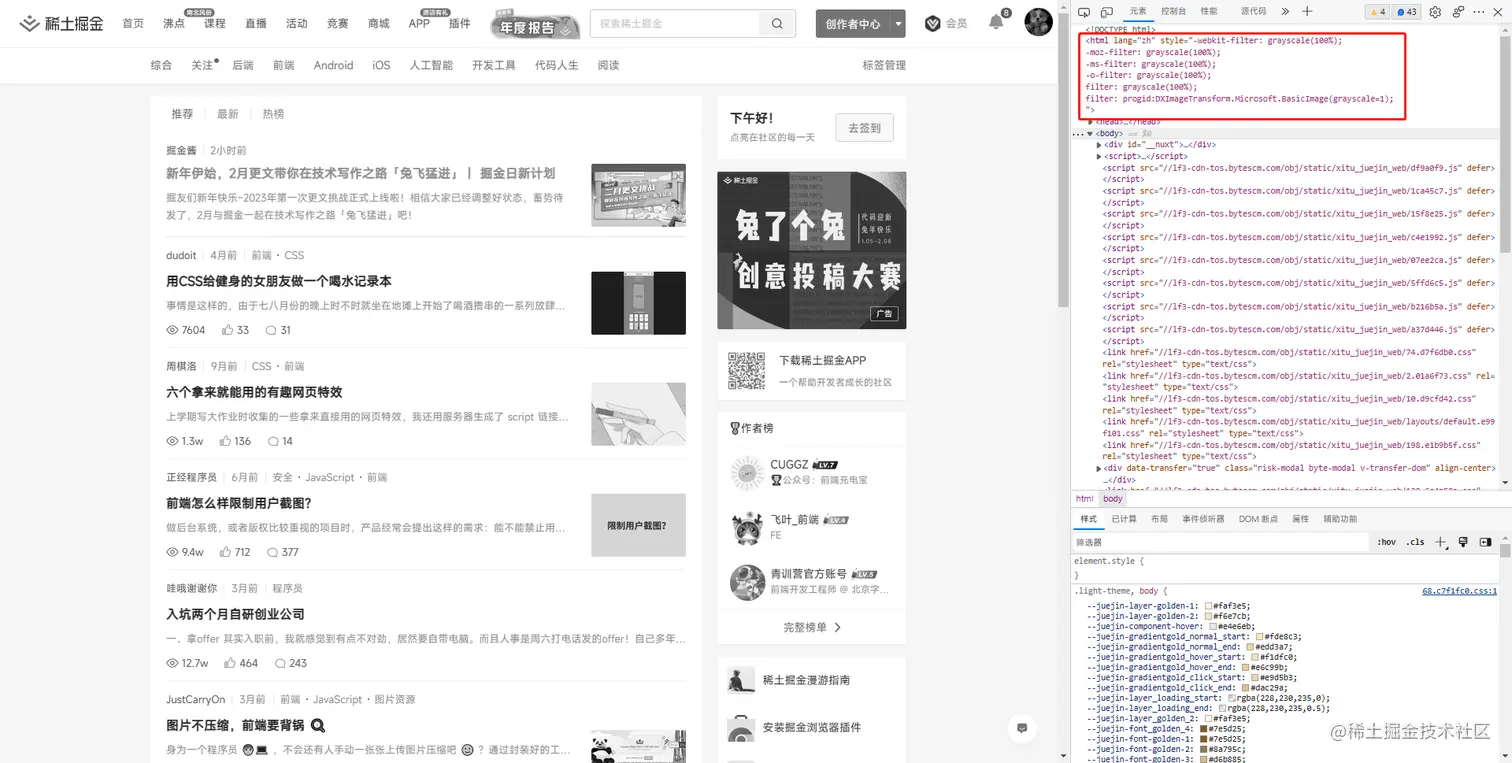Open article 入坑两个月自研创业公司
This screenshot has height=763, width=1512.
235,614
